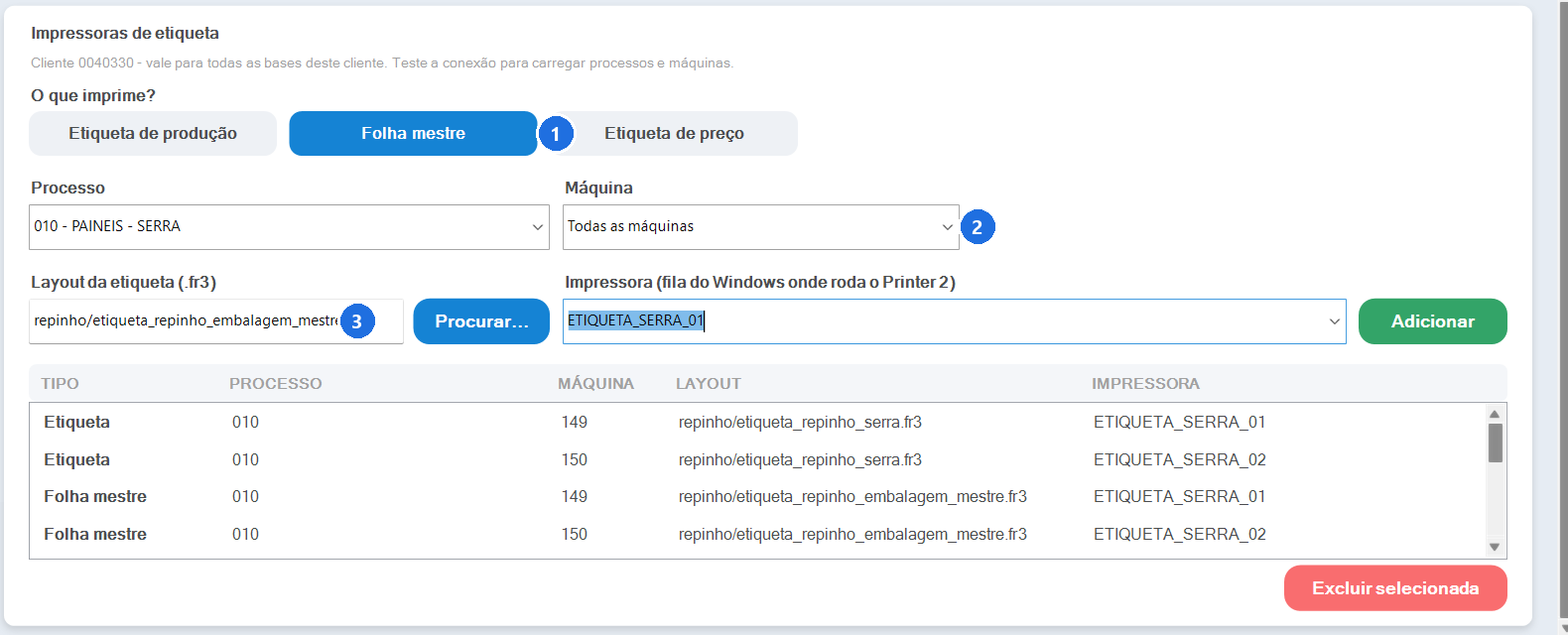Select the Etiqueta row for machine 150

click(757, 460)
